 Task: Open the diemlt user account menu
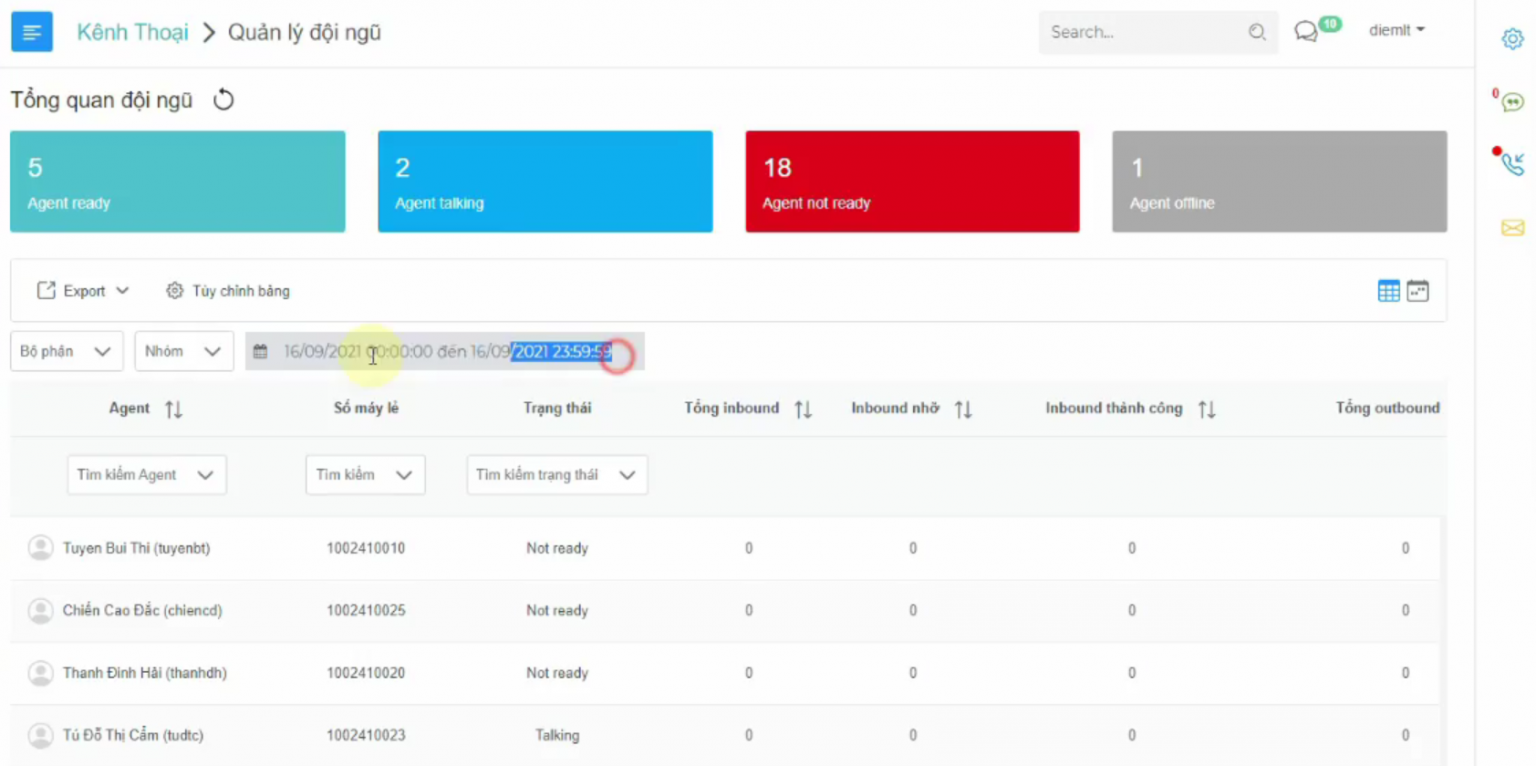(x=1396, y=31)
